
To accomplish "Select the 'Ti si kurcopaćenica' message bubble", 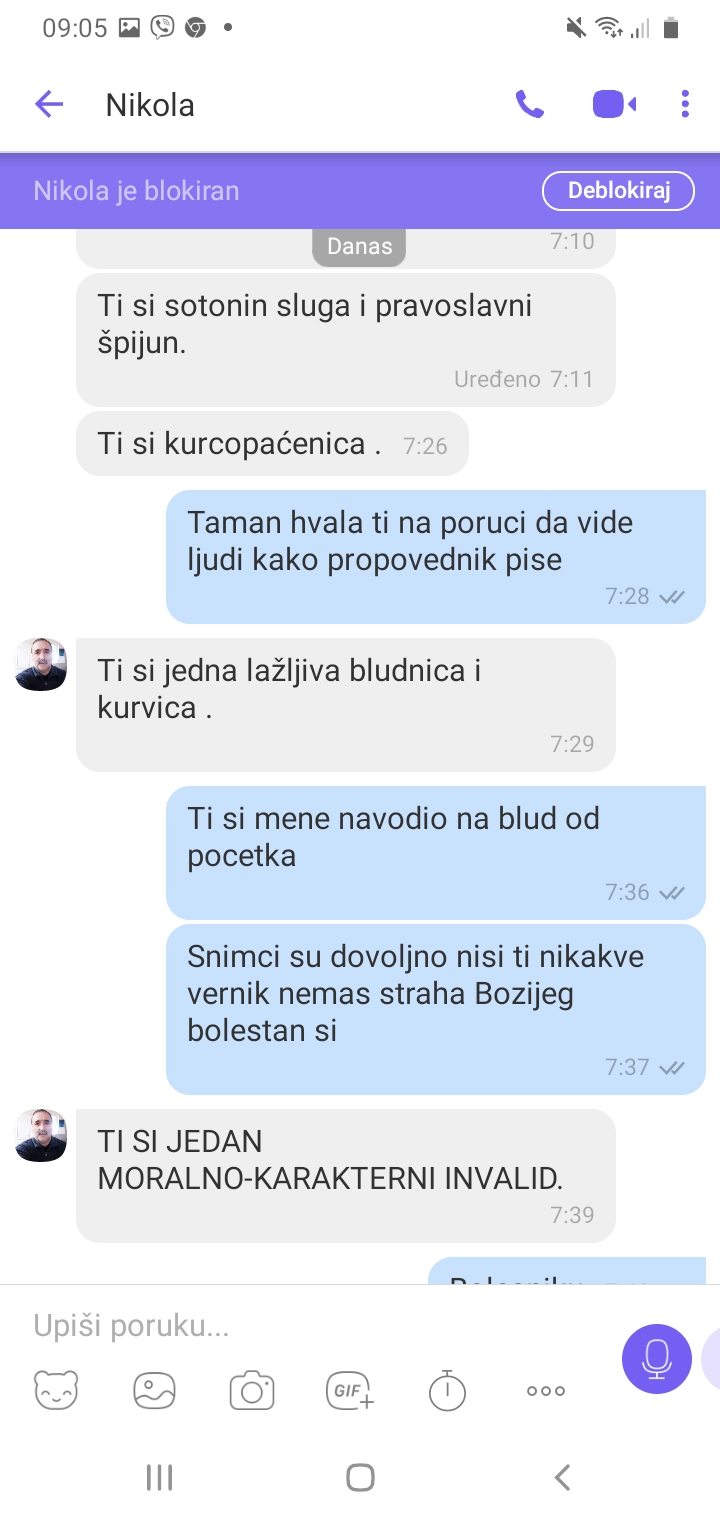I will click(x=272, y=443).
